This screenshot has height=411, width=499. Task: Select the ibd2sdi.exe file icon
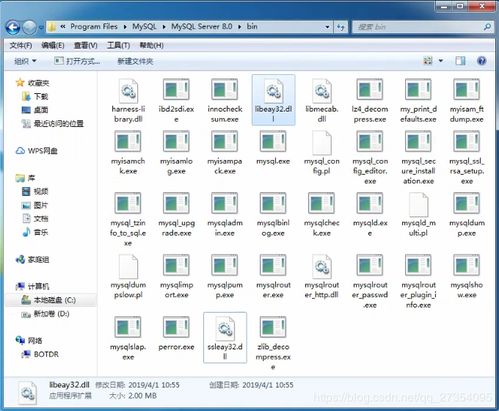[176, 90]
